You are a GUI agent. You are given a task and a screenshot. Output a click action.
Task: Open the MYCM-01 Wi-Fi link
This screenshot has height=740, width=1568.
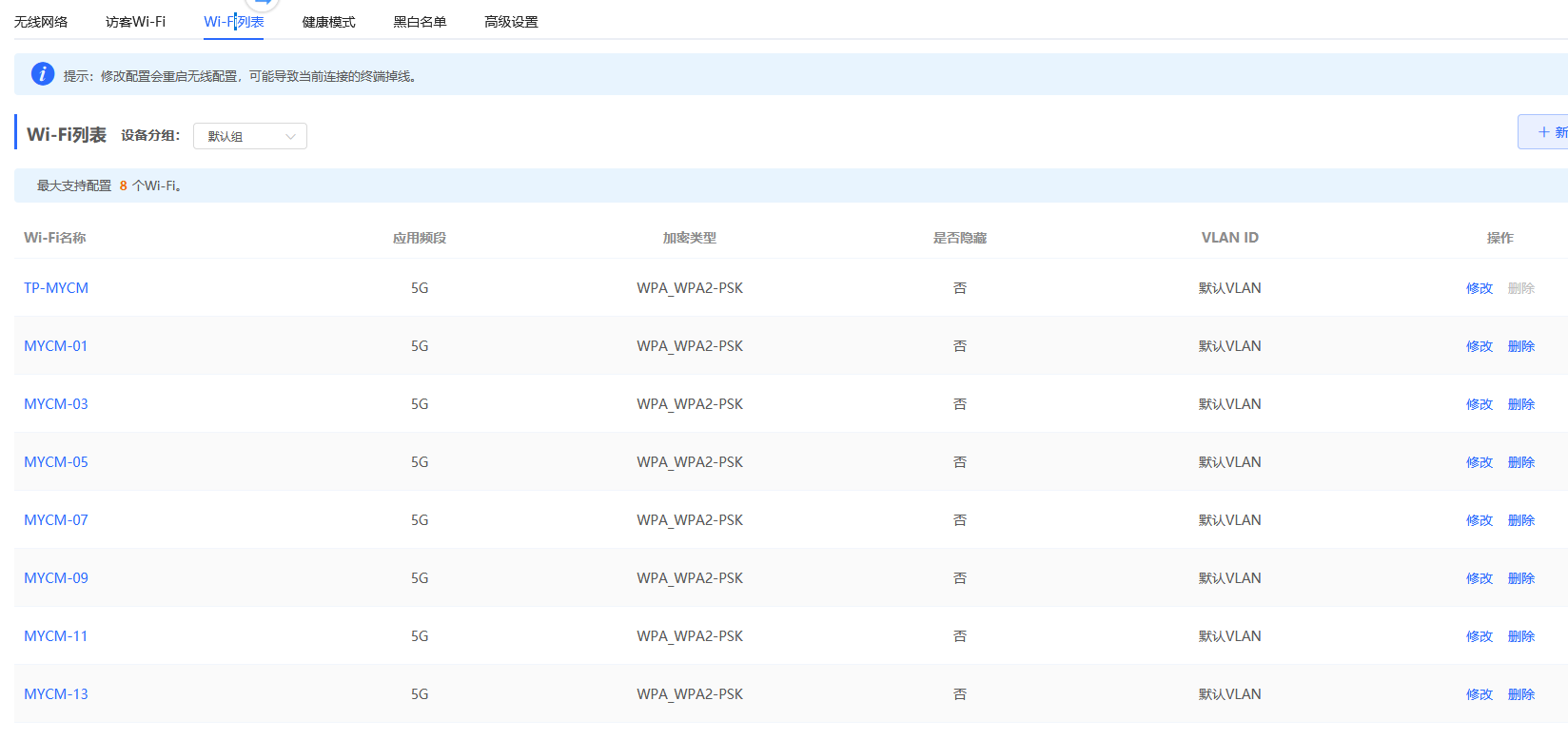click(56, 346)
